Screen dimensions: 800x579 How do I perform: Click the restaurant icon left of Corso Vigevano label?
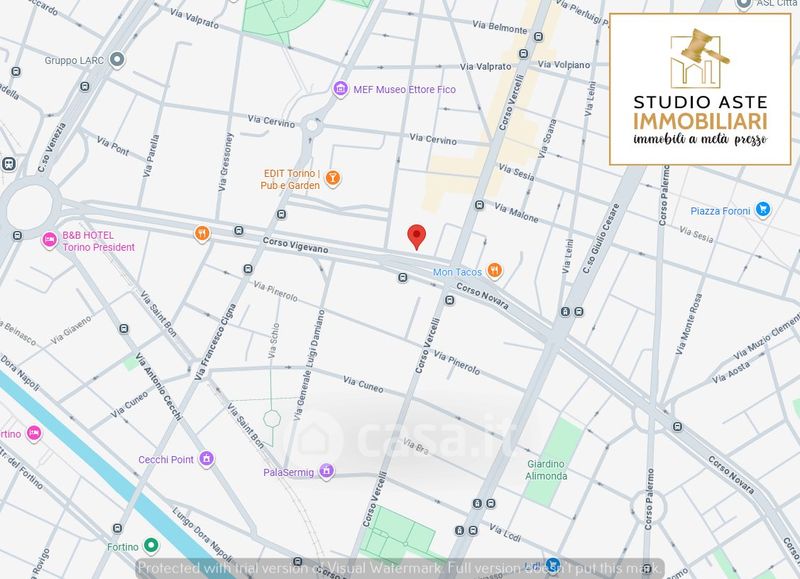pos(202,234)
